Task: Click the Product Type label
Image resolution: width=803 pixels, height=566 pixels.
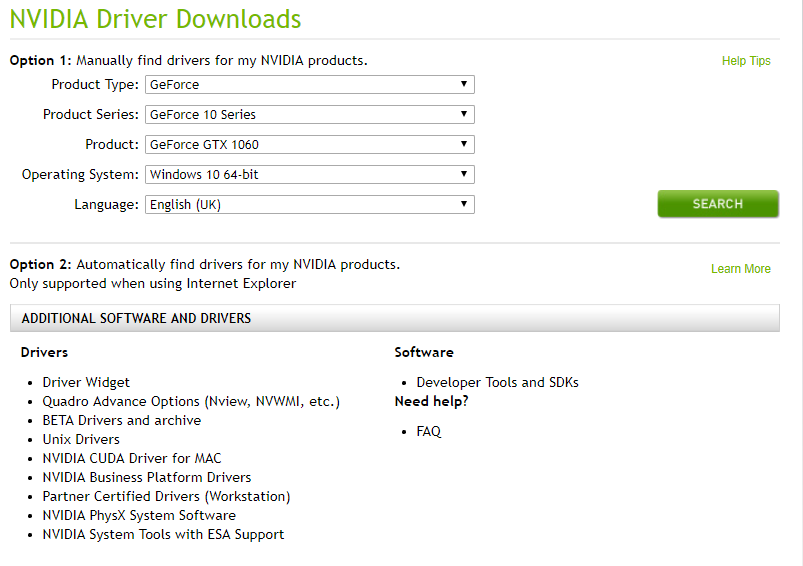Action: pos(95,85)
